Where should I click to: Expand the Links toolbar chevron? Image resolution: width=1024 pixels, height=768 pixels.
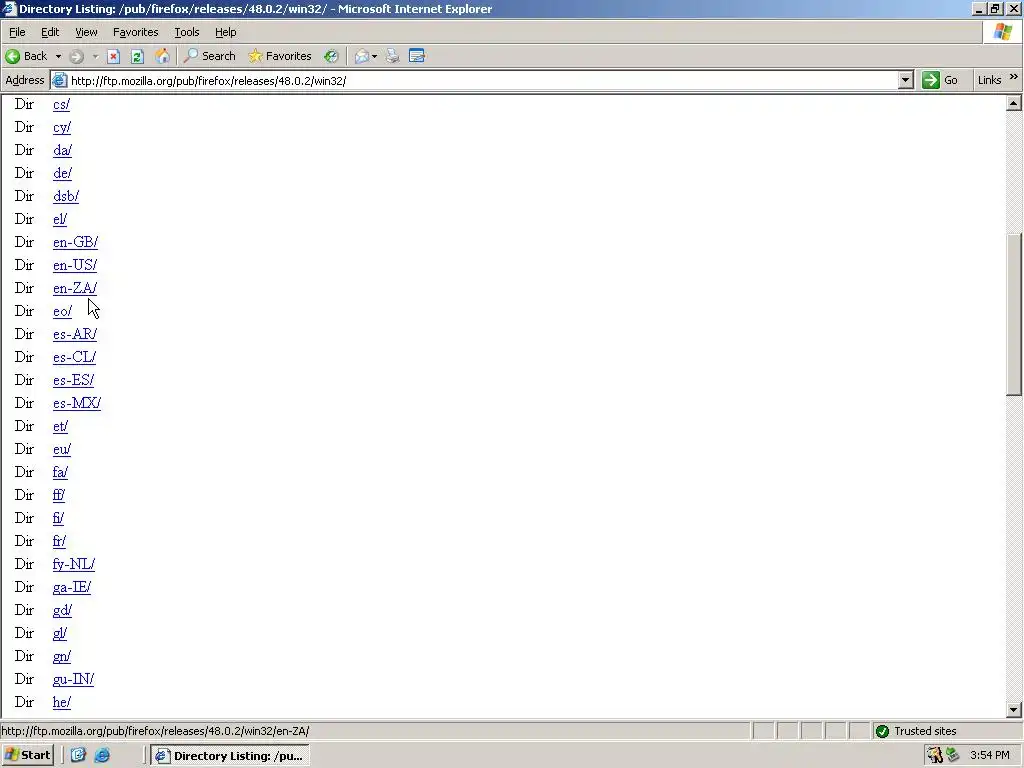[x=1014, y=77]
